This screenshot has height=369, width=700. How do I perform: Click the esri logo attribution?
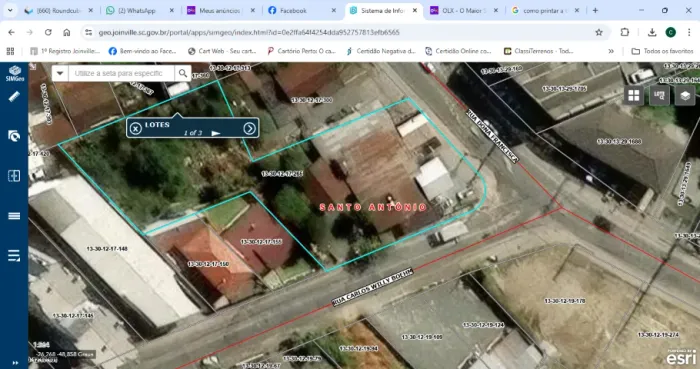tap(681, 357)
